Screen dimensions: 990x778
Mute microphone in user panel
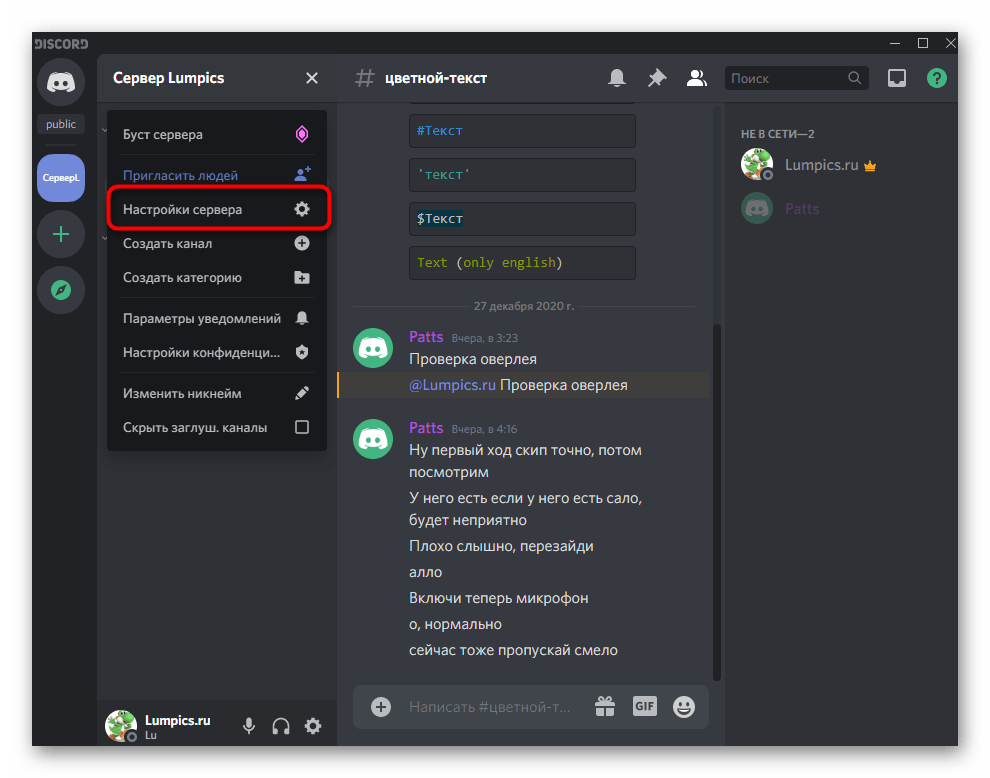click(x=249, y=726)
